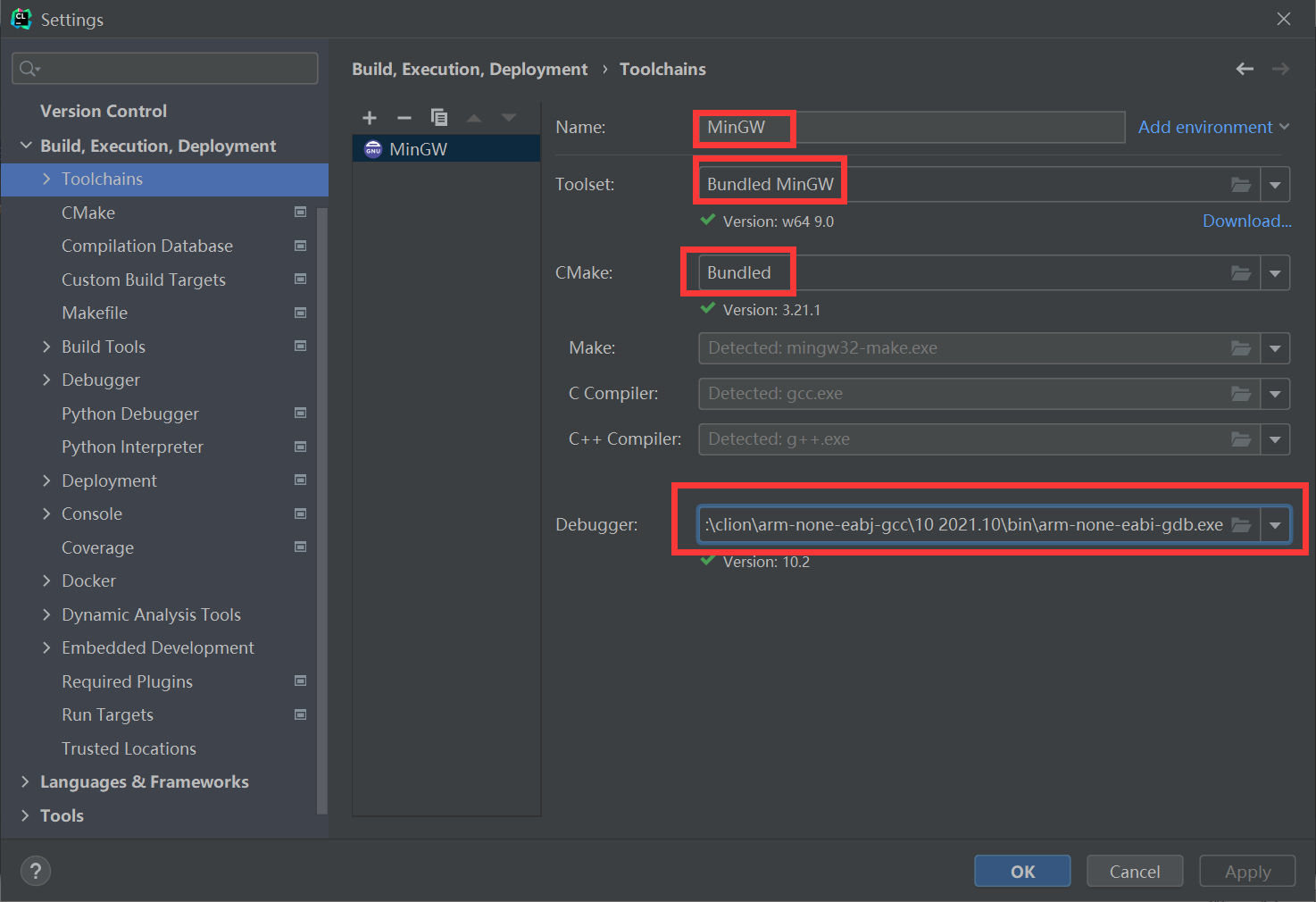Move toolchain up in the list
Viewport: 1316px width, 902px height.
tap(474, 118)
